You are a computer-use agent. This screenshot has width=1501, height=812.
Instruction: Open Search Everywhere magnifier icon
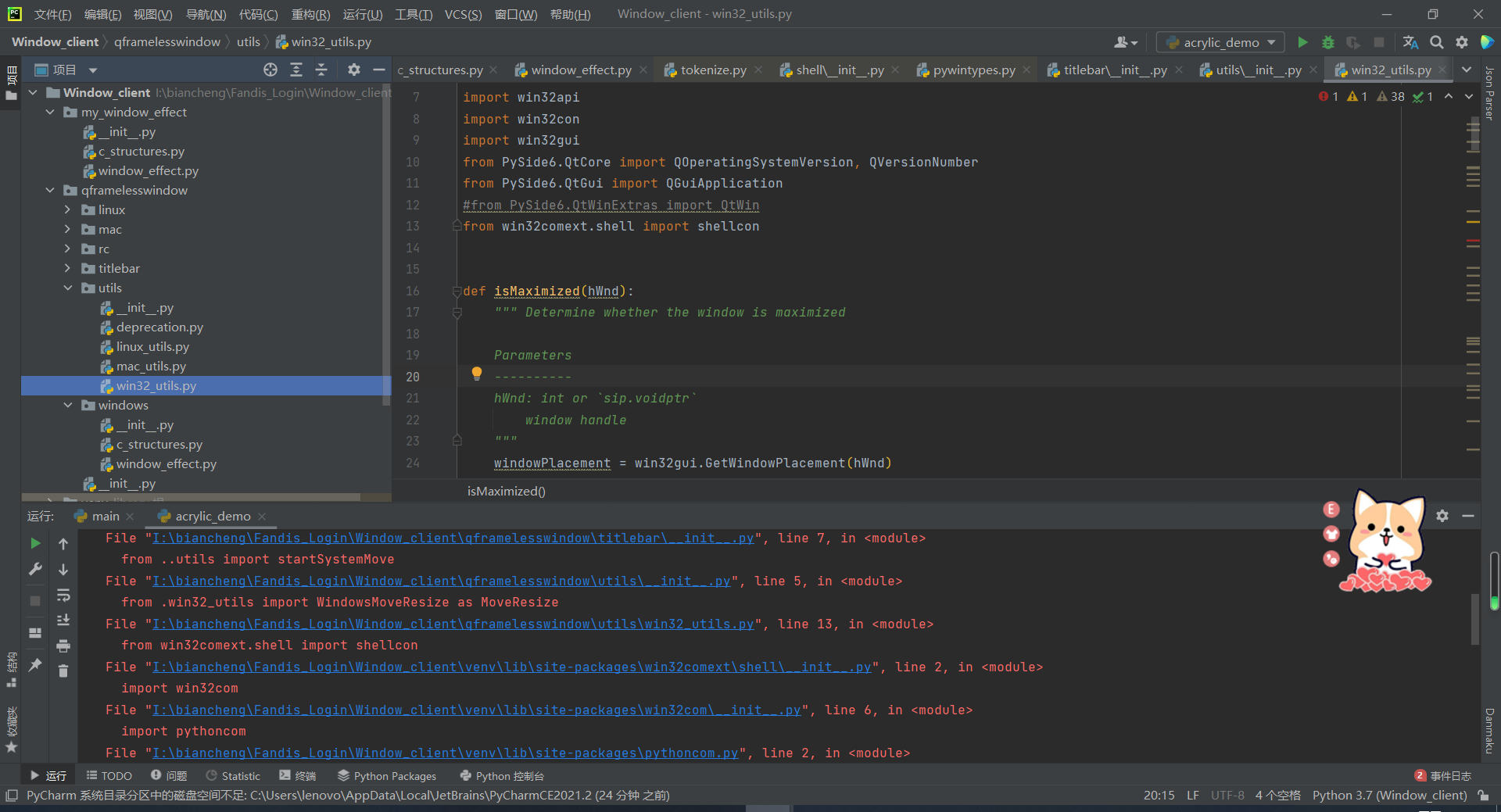coord(1437,42)
